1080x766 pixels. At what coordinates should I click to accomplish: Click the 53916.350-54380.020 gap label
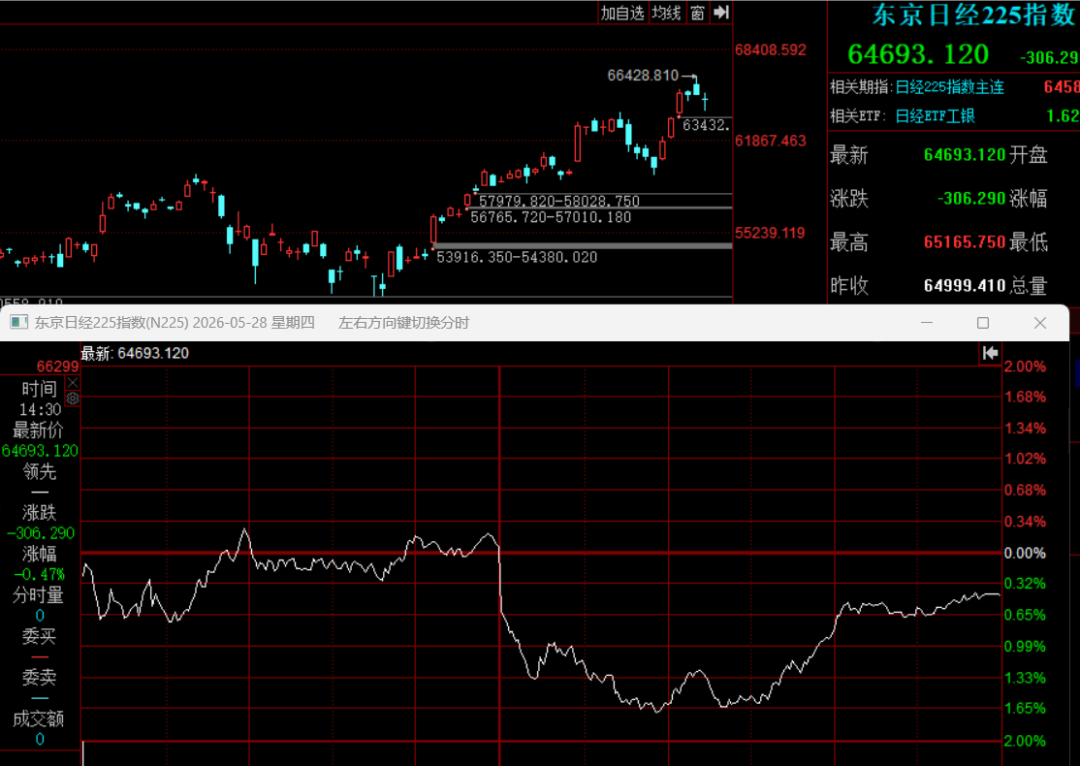tap(517, 258)
